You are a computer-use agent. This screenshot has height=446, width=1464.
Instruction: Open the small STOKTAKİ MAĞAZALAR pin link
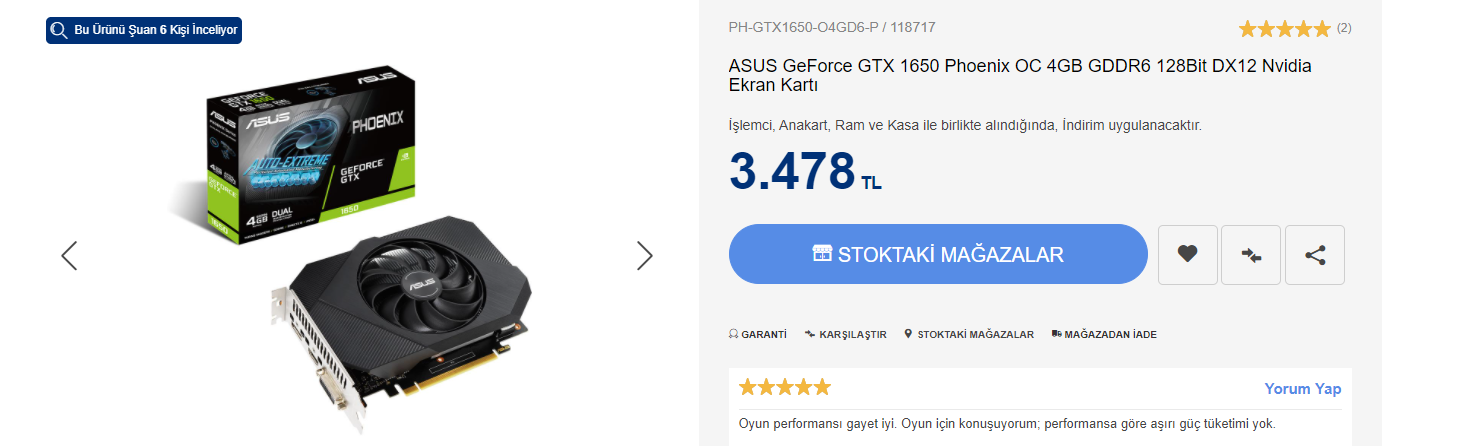point(969,334)
